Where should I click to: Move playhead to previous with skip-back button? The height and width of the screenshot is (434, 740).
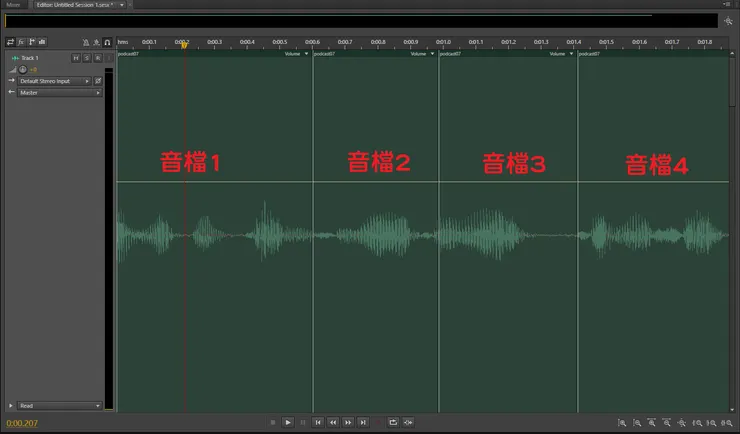pyautogui.click(x=318, y=423)
